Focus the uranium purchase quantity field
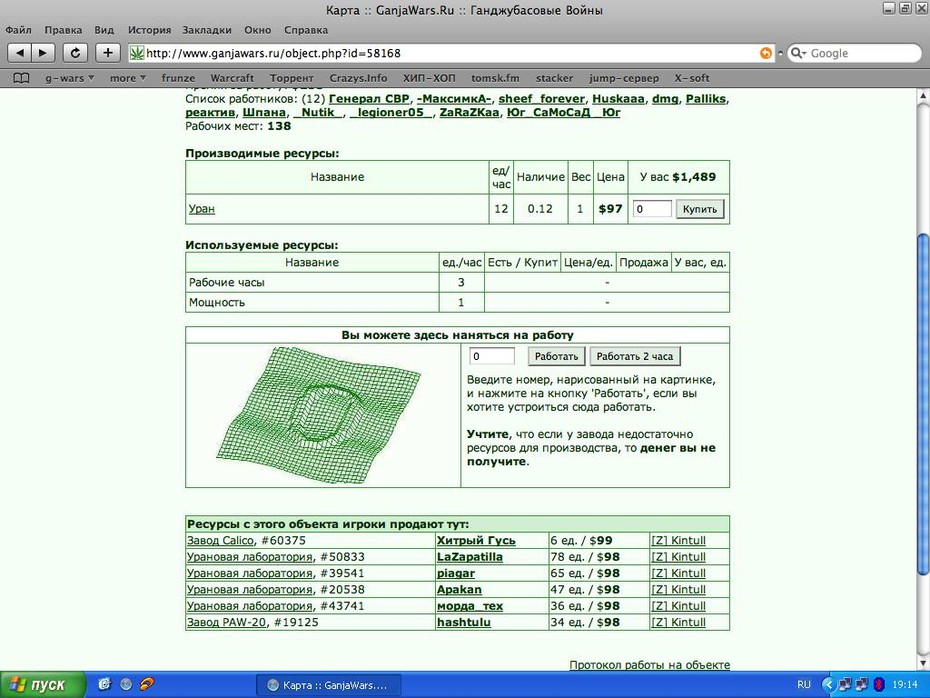Image resolution: width=930 pixels, height=698 pixels. pyautogui.click(x=652, y=209)
